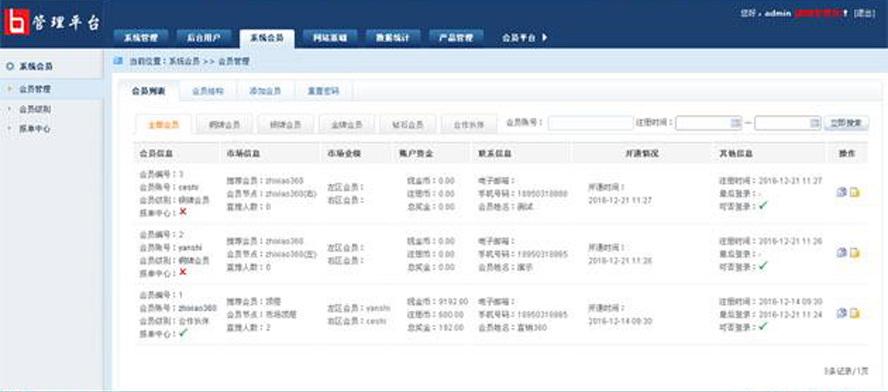Click the green 可否登录 check in yanshi's row
Screen dimensions: 888x392
point(763,266)
